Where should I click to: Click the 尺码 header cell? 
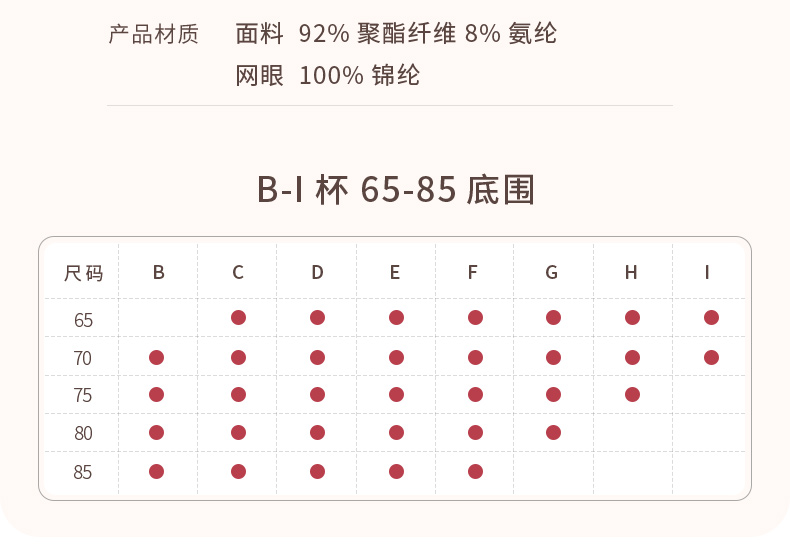coord(83,273)
